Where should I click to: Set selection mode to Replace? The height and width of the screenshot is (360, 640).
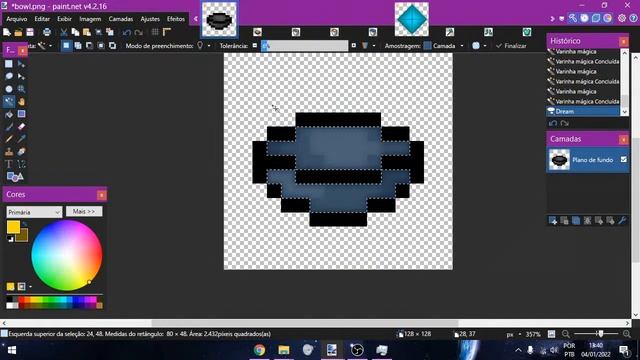66,46
